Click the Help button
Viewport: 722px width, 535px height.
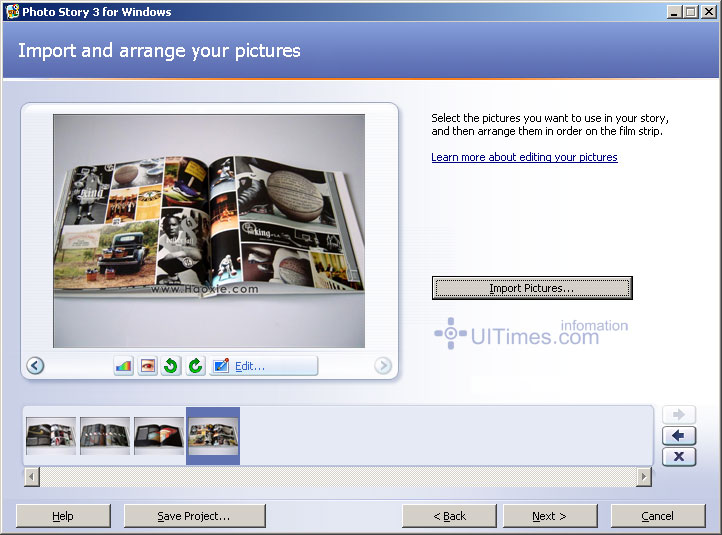click(63, 516)
